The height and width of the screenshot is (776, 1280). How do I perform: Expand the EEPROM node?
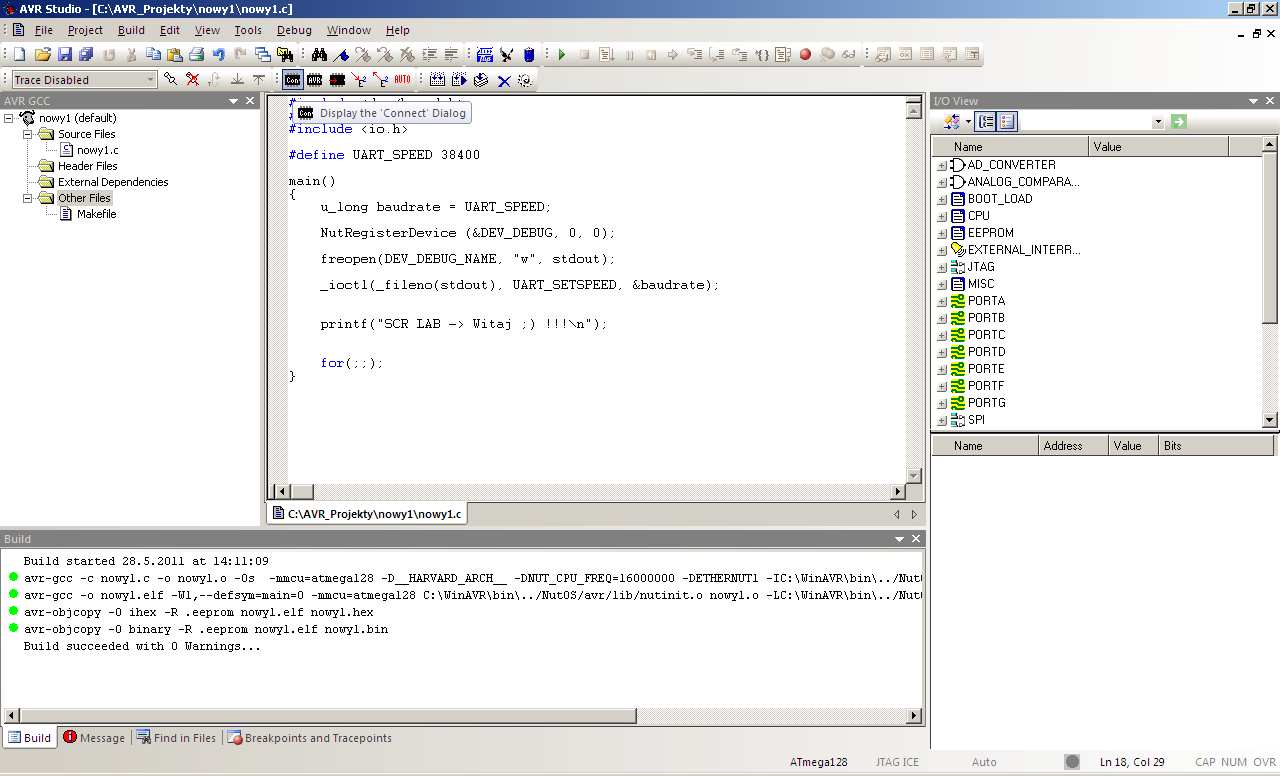(x=942, y=234)
